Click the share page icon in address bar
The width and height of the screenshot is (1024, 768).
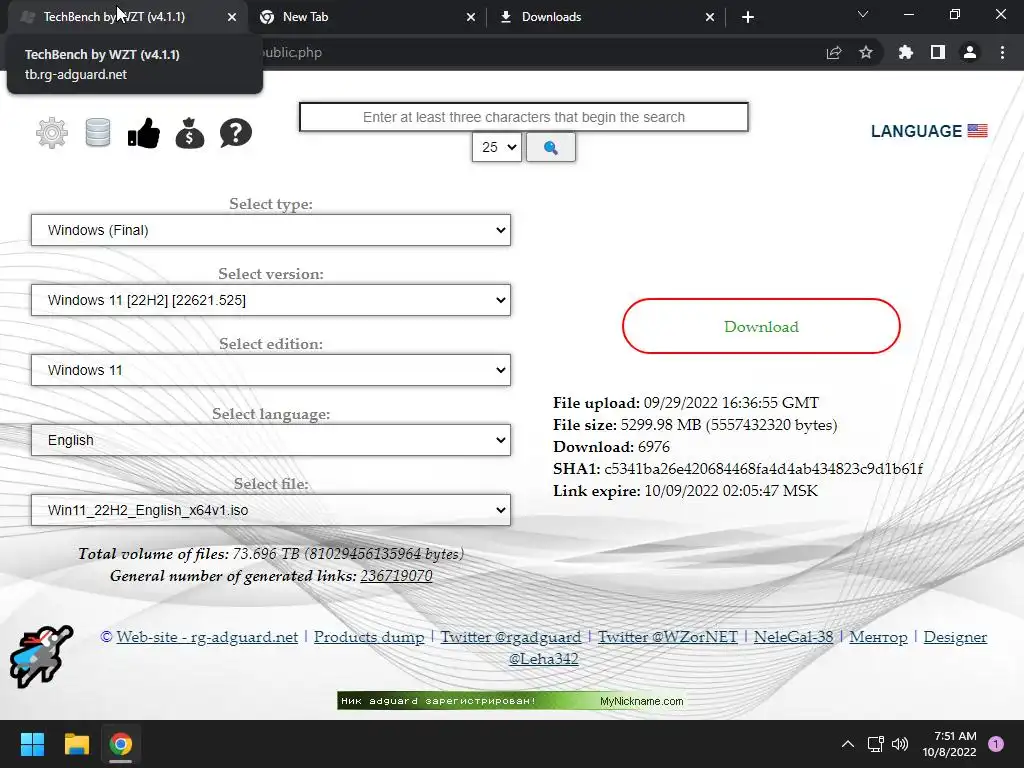click(834, 53)
